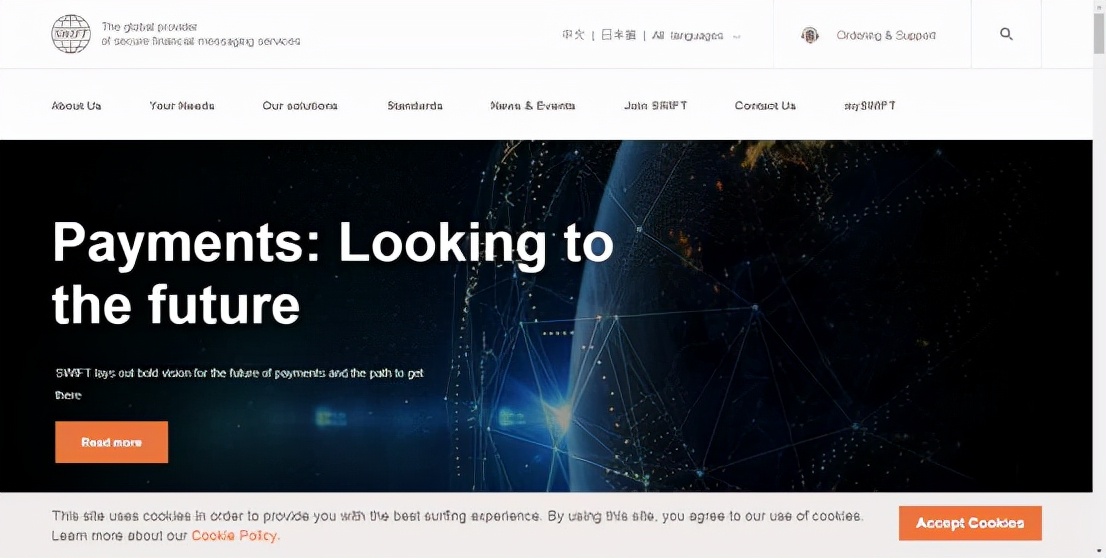Click the page's vertical scrollbar thumb

pos(1099,32)
